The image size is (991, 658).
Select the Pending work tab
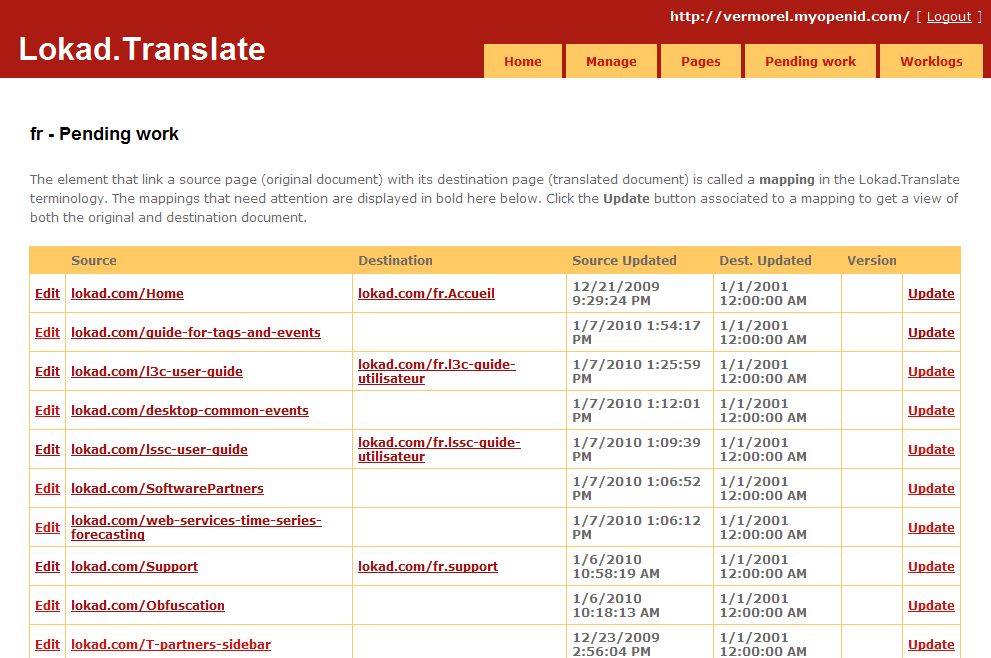point(810,61)
